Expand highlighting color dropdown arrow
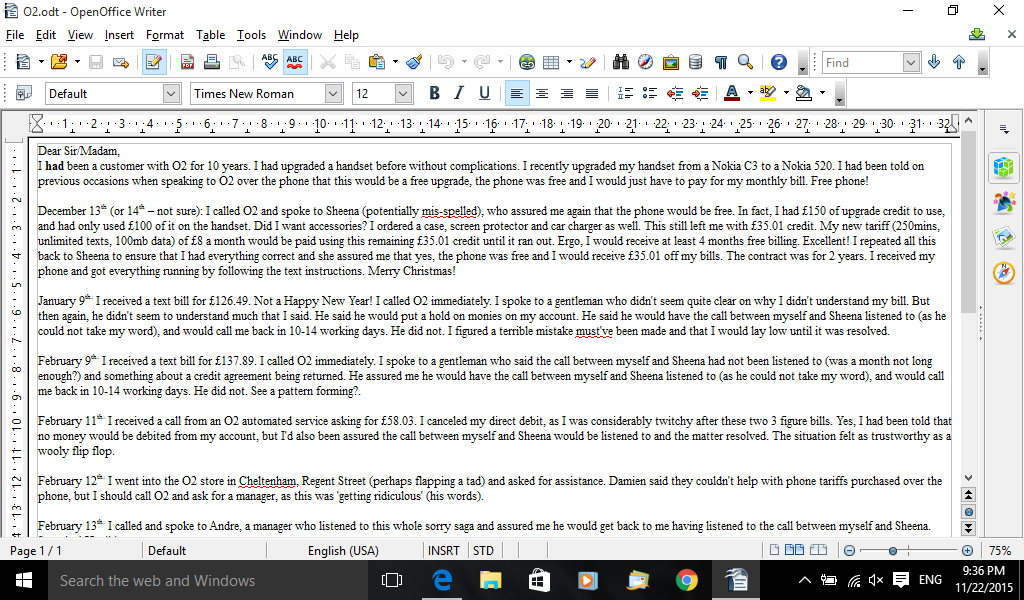This screenshot has height=600, width=1024. point(786,93)
